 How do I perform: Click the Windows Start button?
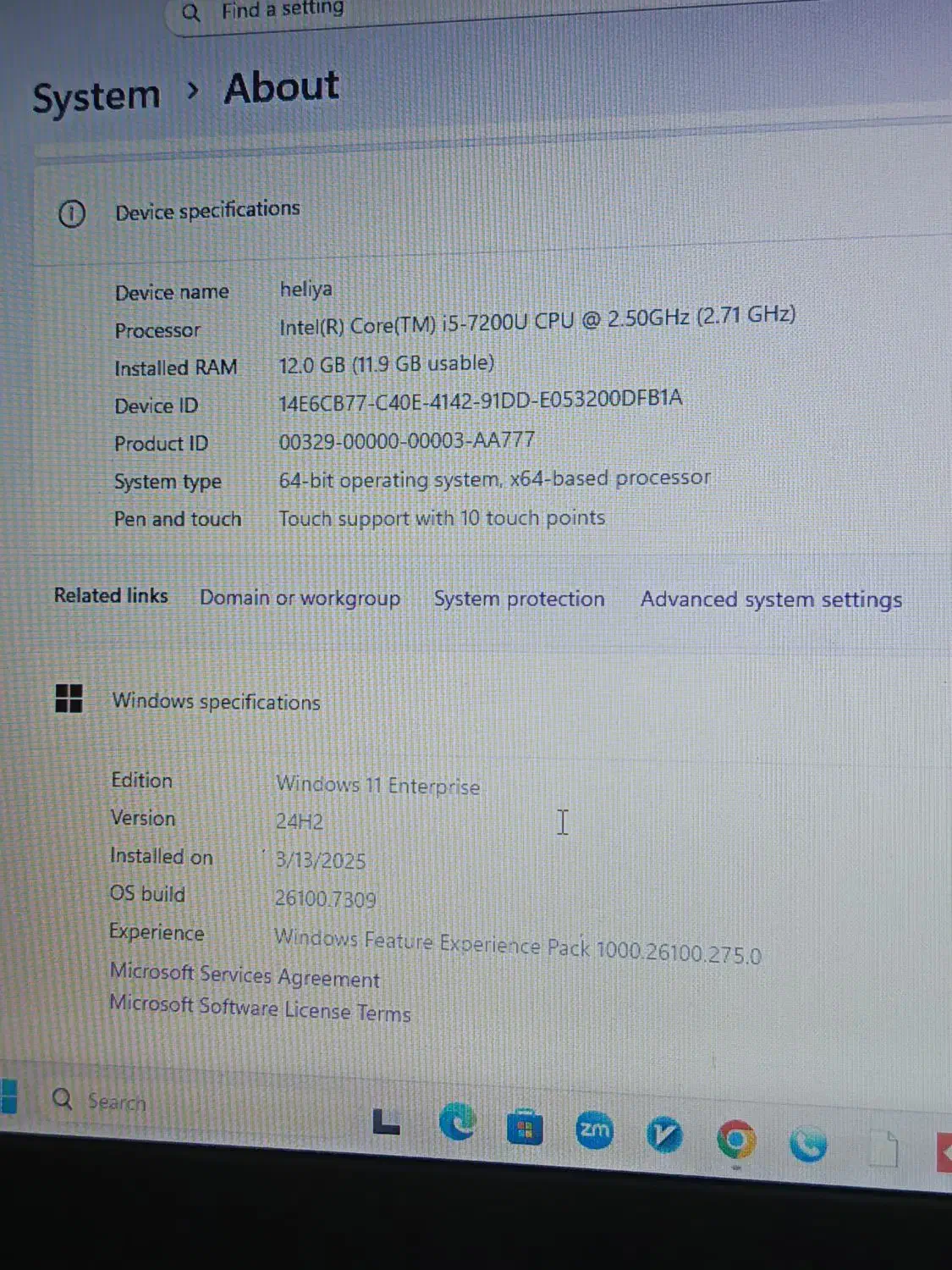(x=8, y=1095)
